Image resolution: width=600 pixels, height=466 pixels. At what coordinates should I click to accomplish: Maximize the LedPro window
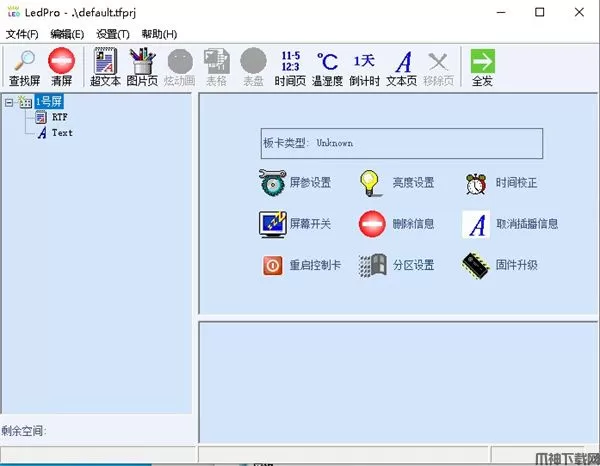540,12
